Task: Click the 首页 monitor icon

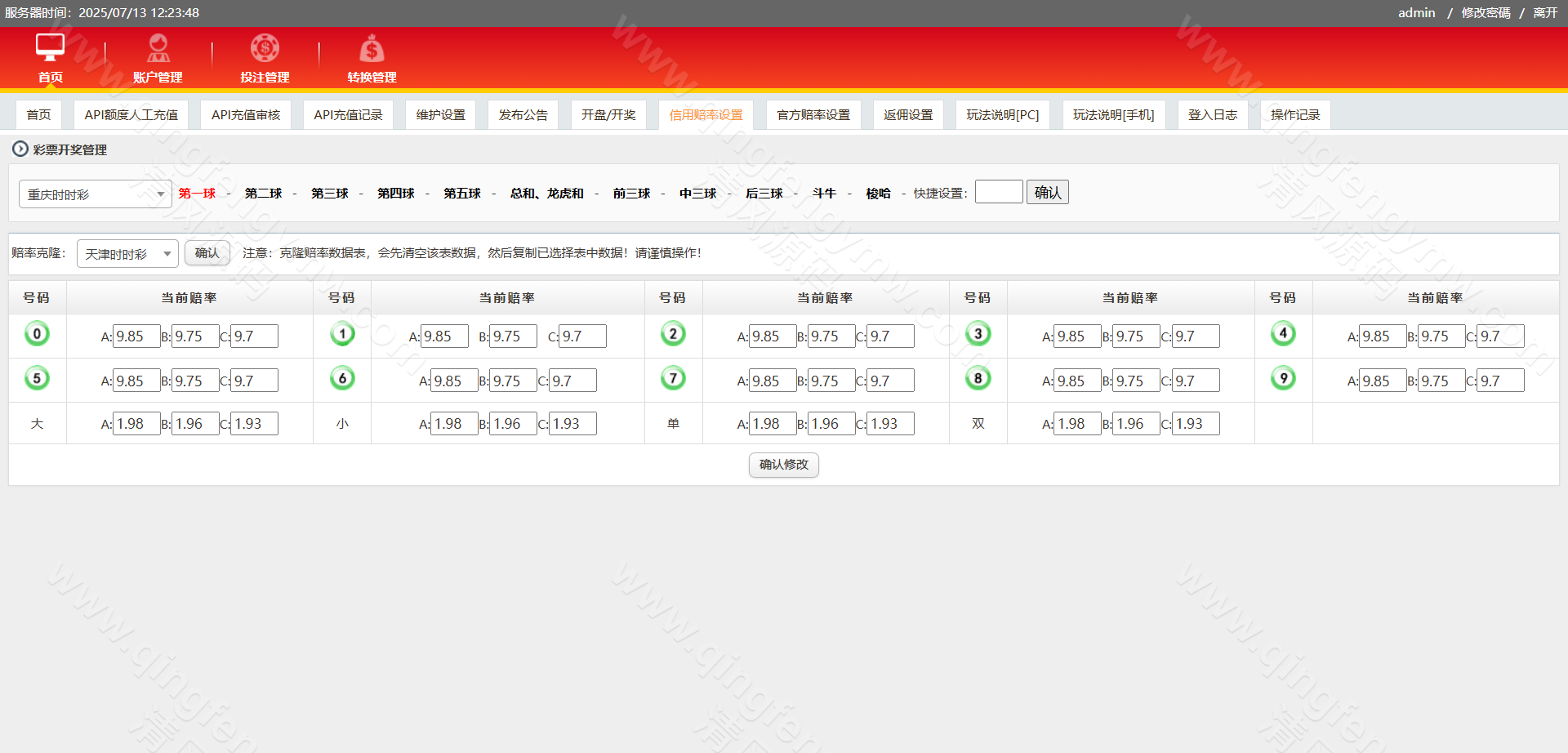Action: pyautogui.click(x=50, y=48)
